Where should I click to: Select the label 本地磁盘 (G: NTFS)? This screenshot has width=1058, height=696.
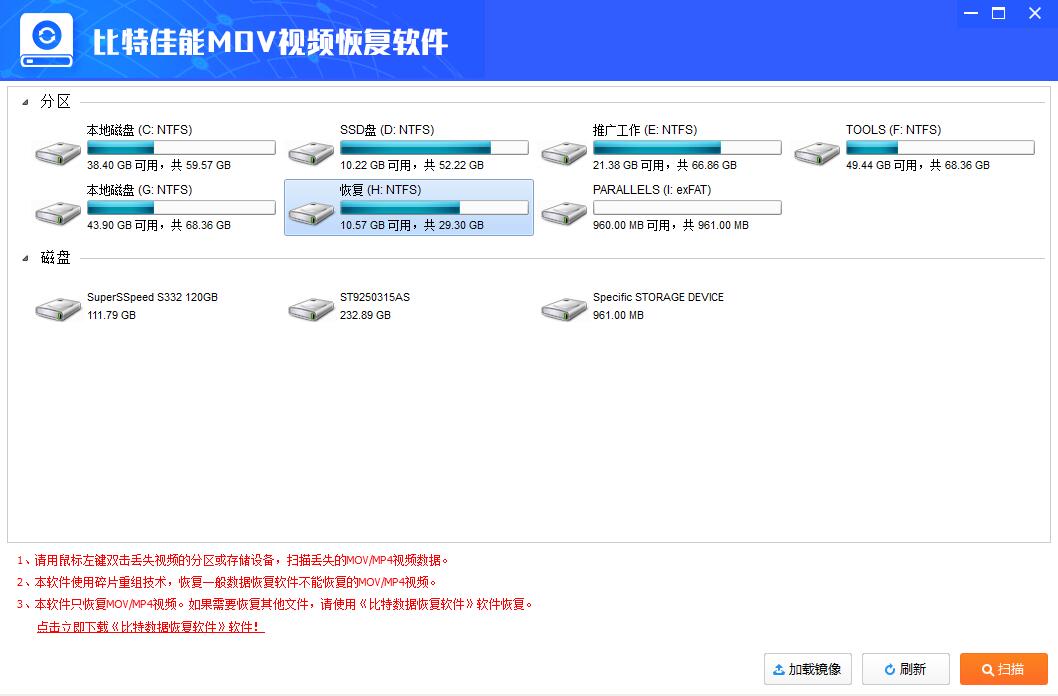(x=140, y=190)
